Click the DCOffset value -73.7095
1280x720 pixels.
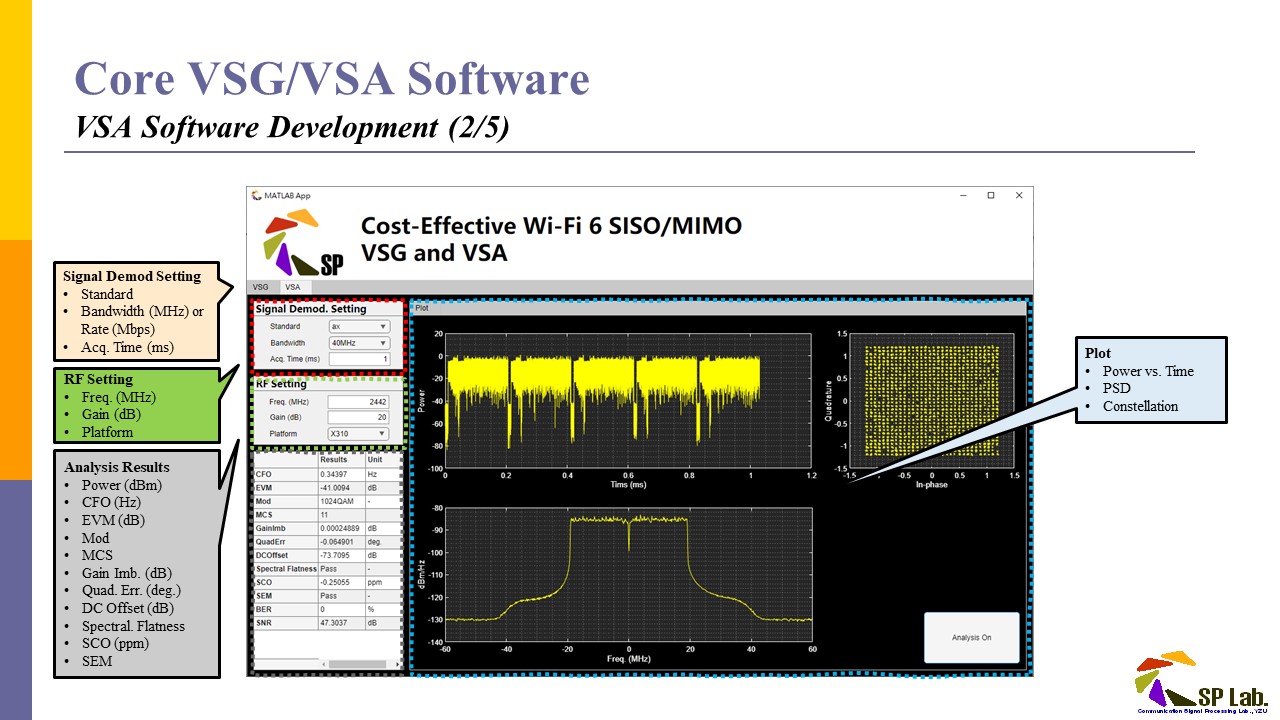click(341, 556)
